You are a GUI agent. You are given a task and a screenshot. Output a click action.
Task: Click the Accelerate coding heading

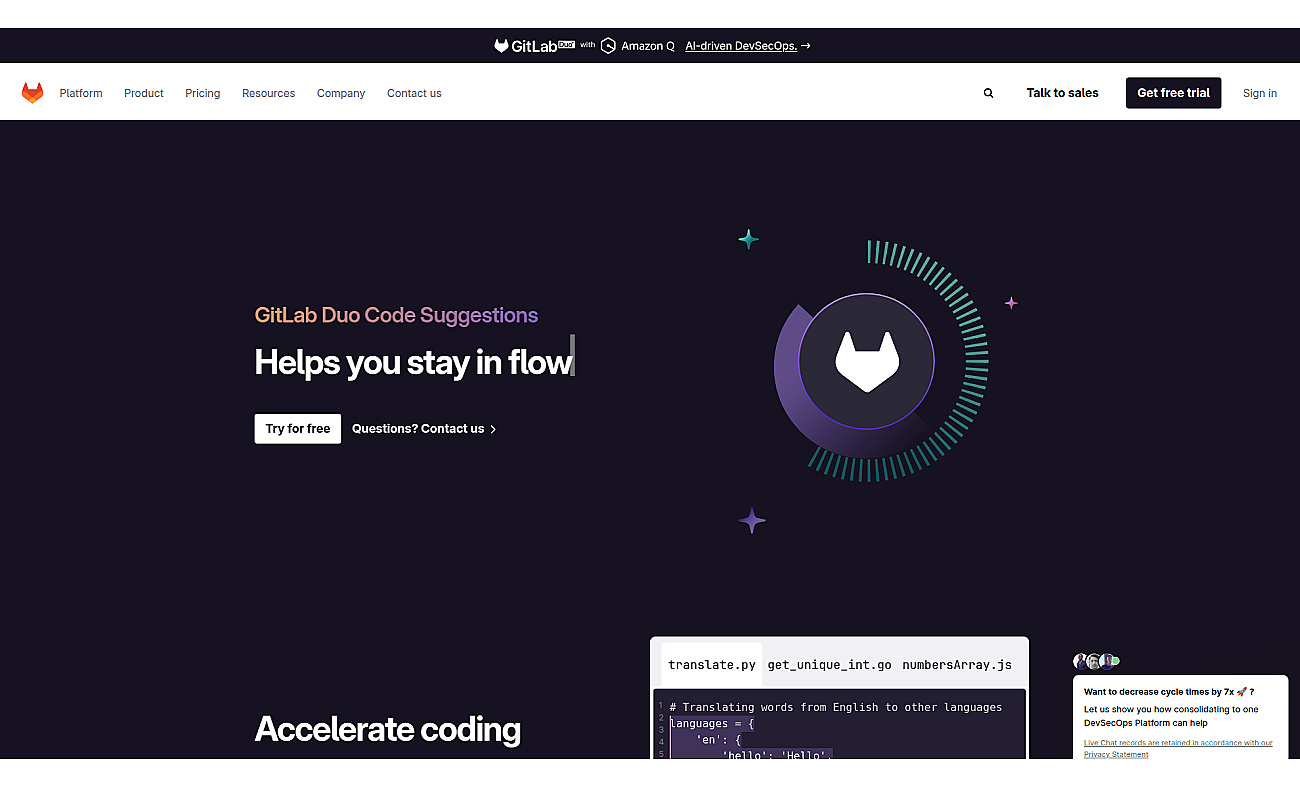(388, 729)
